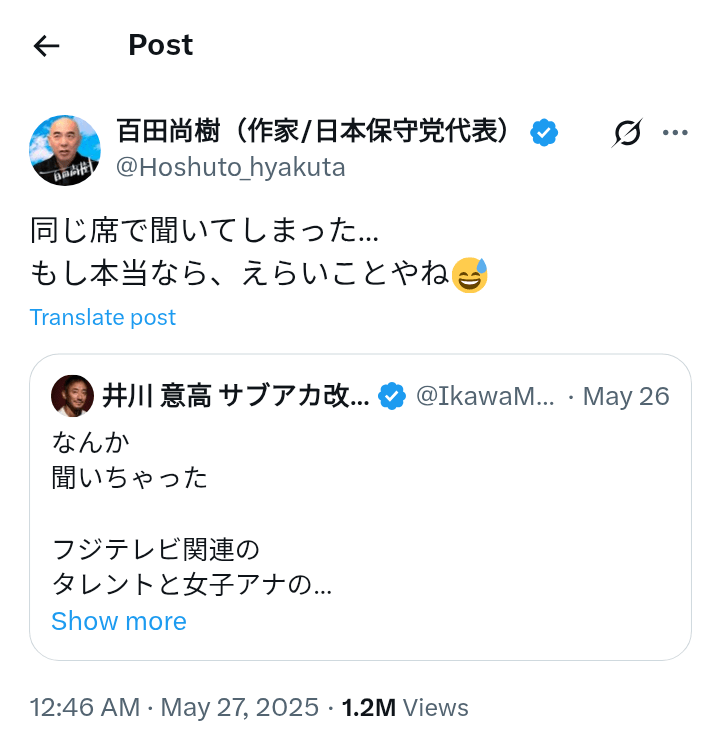Open Grok actions icon on the post
The width and height of the screenshot is (720, 743).
627,133
